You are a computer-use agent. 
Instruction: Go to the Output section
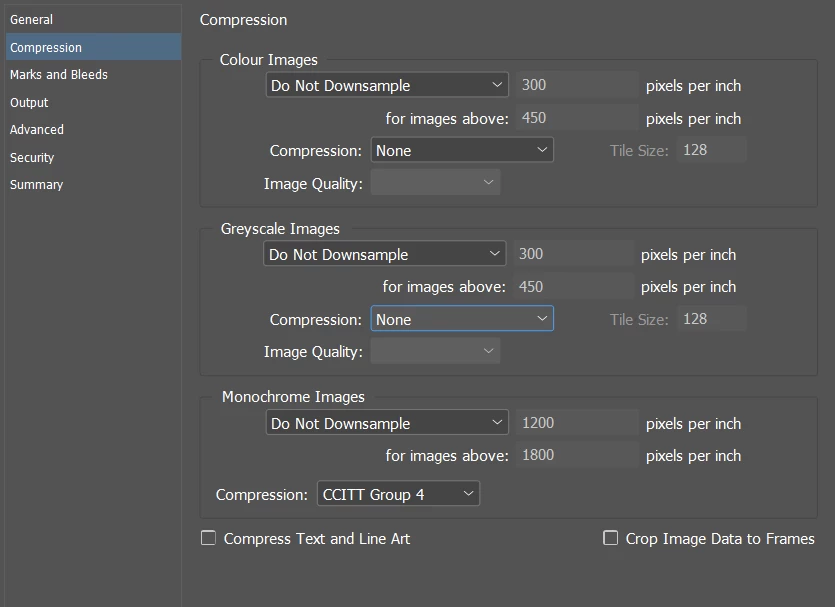29,102
